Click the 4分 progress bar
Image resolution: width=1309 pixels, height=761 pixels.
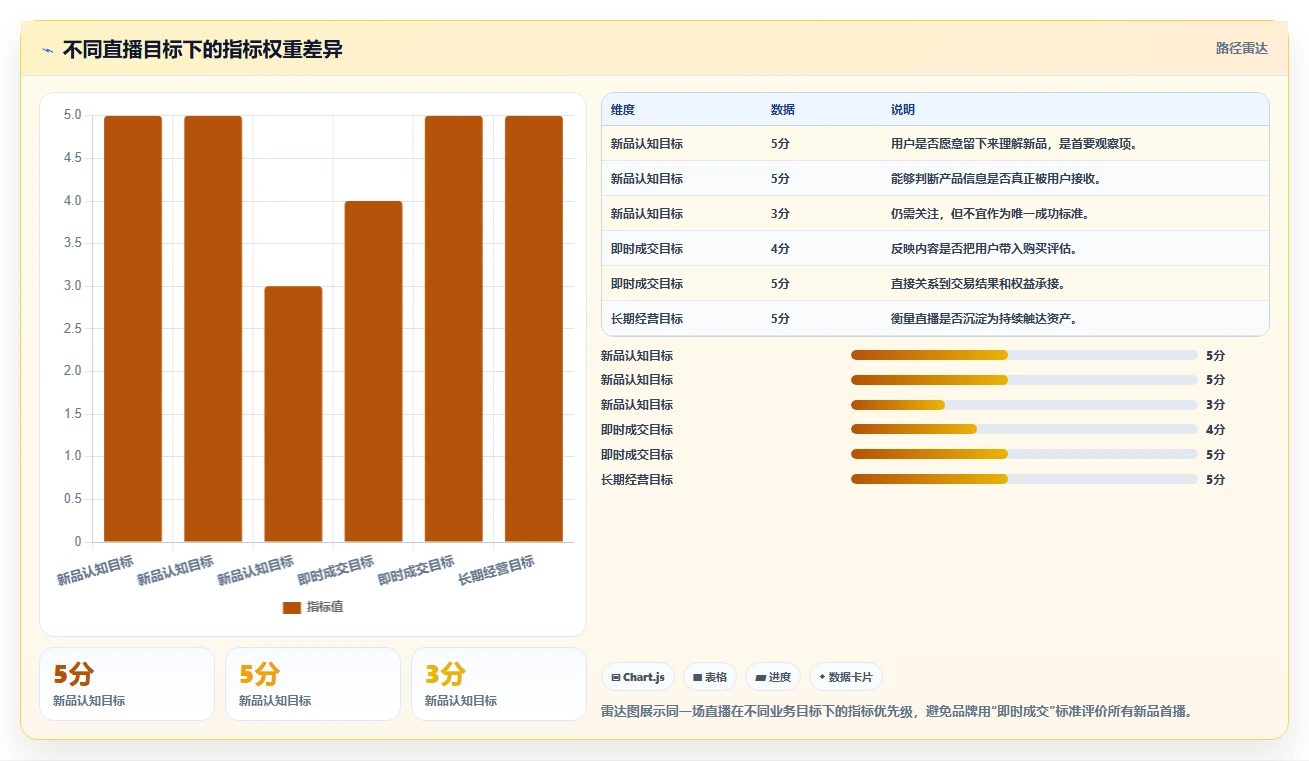coord(1024,430)
